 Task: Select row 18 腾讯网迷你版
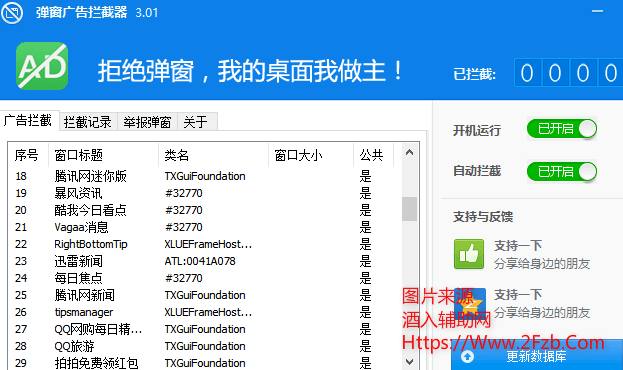click(x=204, y=176)
